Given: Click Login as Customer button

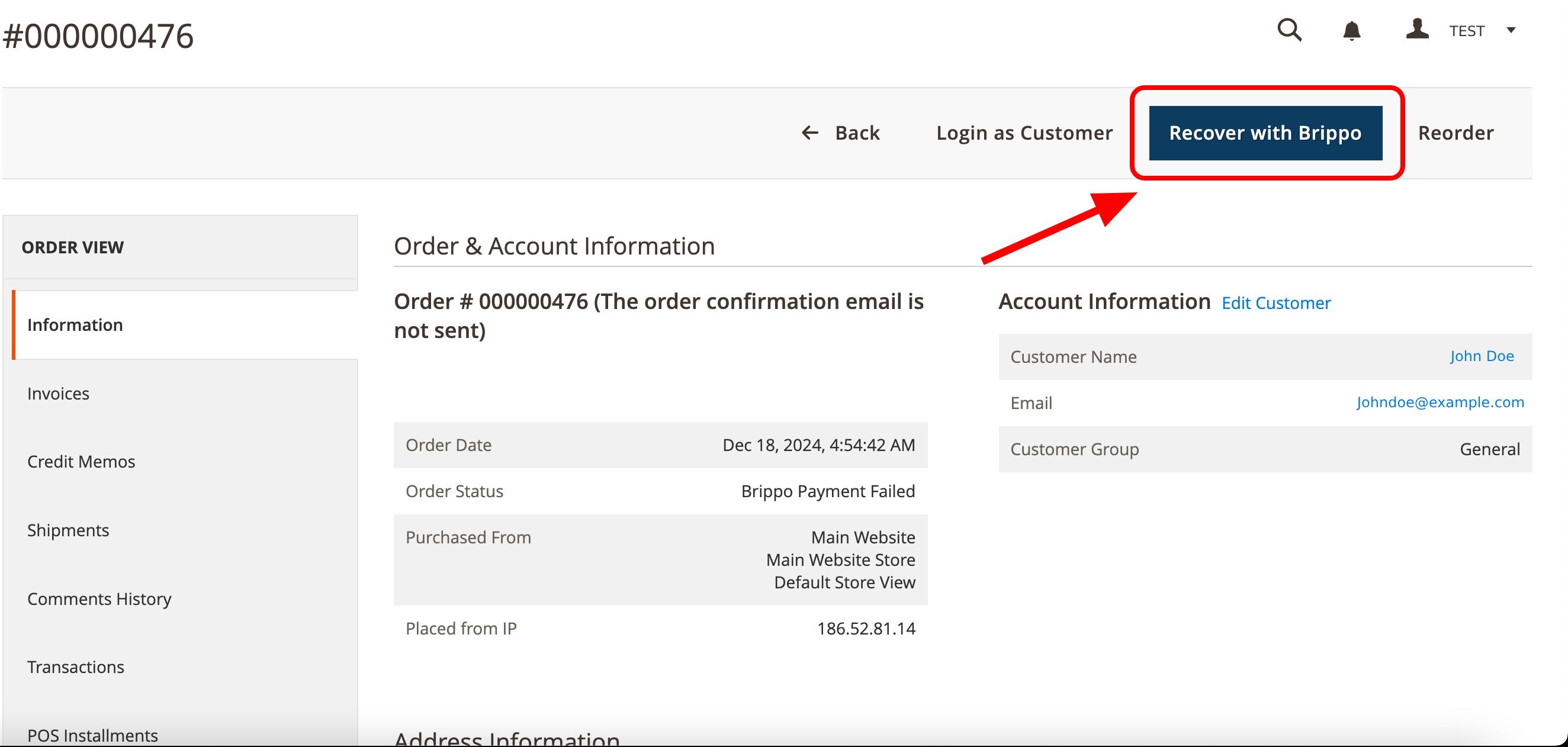Looking at the screenshot, I should [x=1024, y=133].
